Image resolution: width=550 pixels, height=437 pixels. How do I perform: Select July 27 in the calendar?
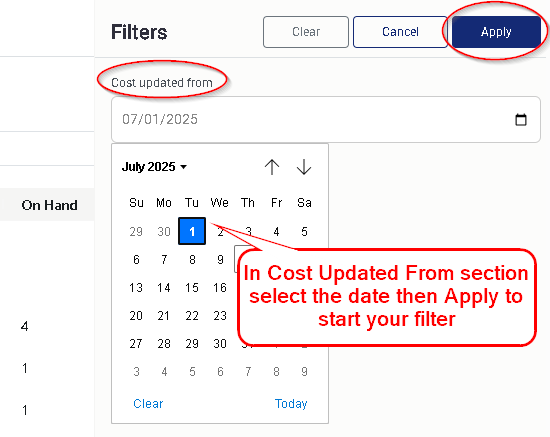(x=136, y=344)
